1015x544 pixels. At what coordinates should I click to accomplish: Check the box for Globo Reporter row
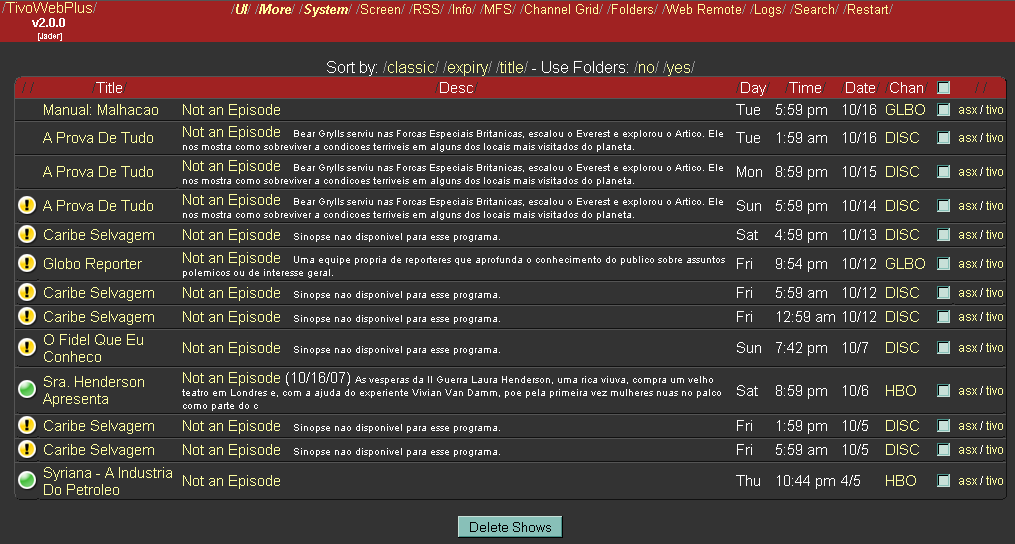943,264
